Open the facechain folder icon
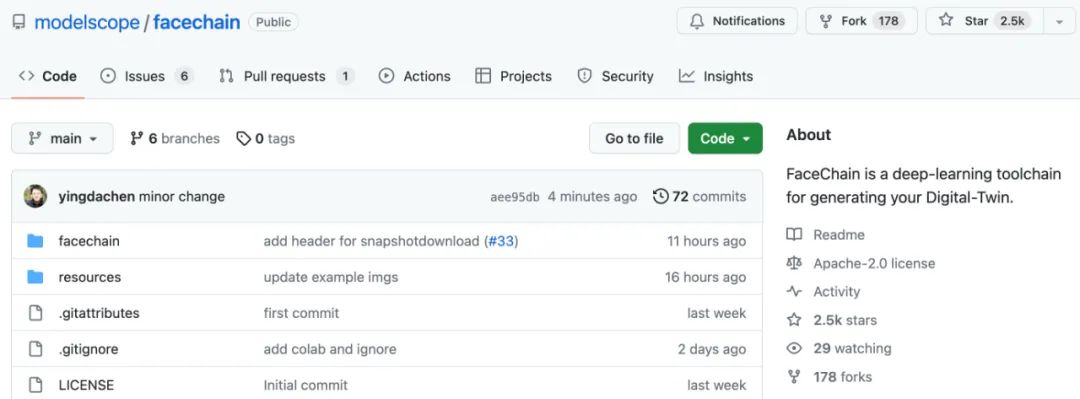The height and width of the screenshot is (399, 1080). (35, 241)
